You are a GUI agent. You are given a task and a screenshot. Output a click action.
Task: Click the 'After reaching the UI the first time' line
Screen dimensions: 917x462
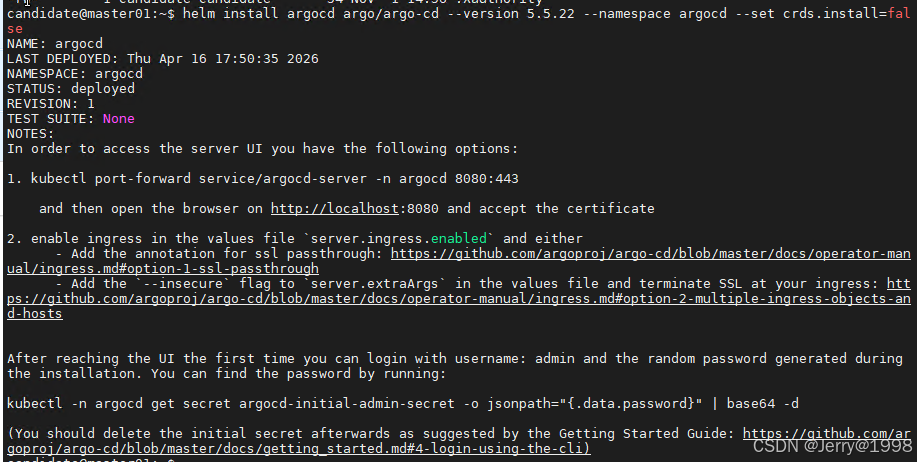tap(454, 359)
